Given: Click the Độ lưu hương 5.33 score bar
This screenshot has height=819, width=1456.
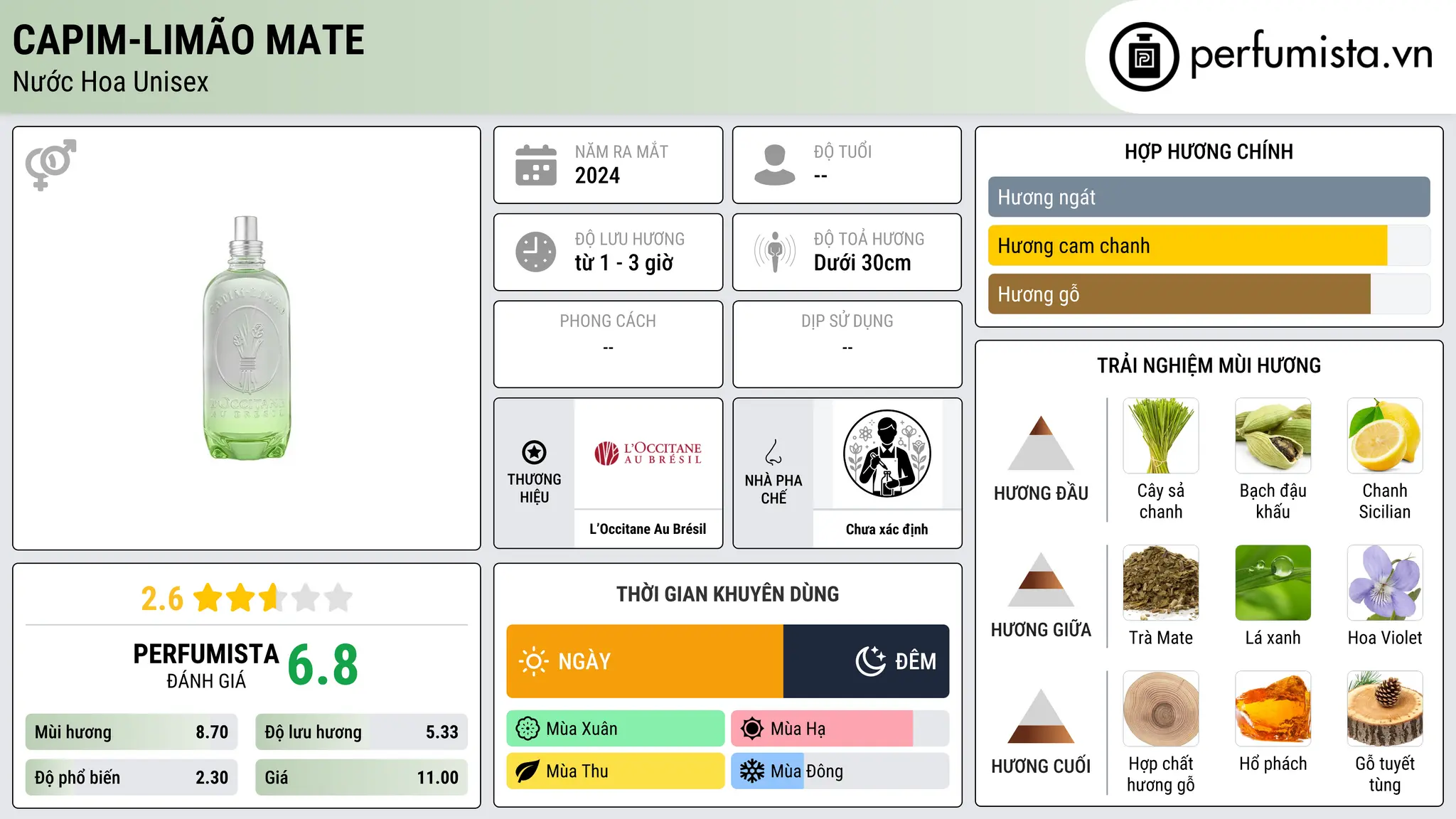Looking at the screenshot, I should 362,732.
